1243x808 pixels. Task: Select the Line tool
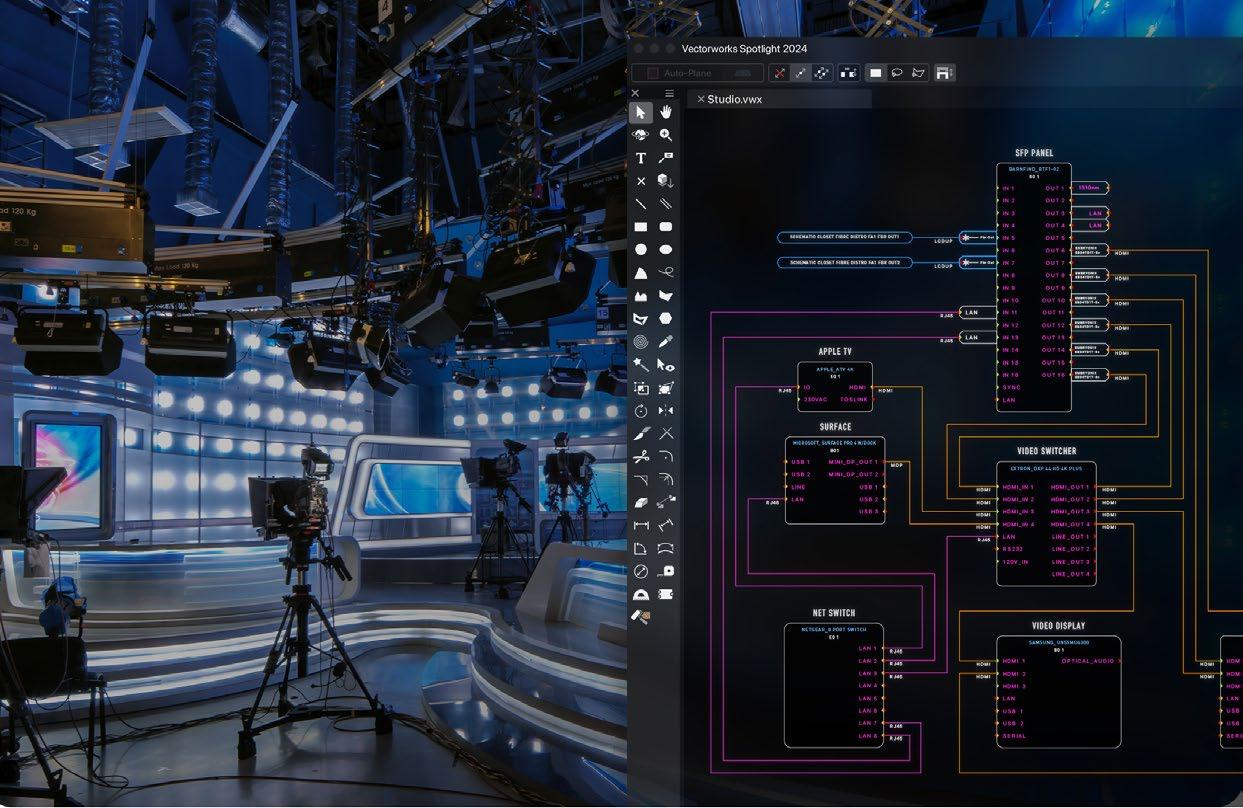point(641,204)
